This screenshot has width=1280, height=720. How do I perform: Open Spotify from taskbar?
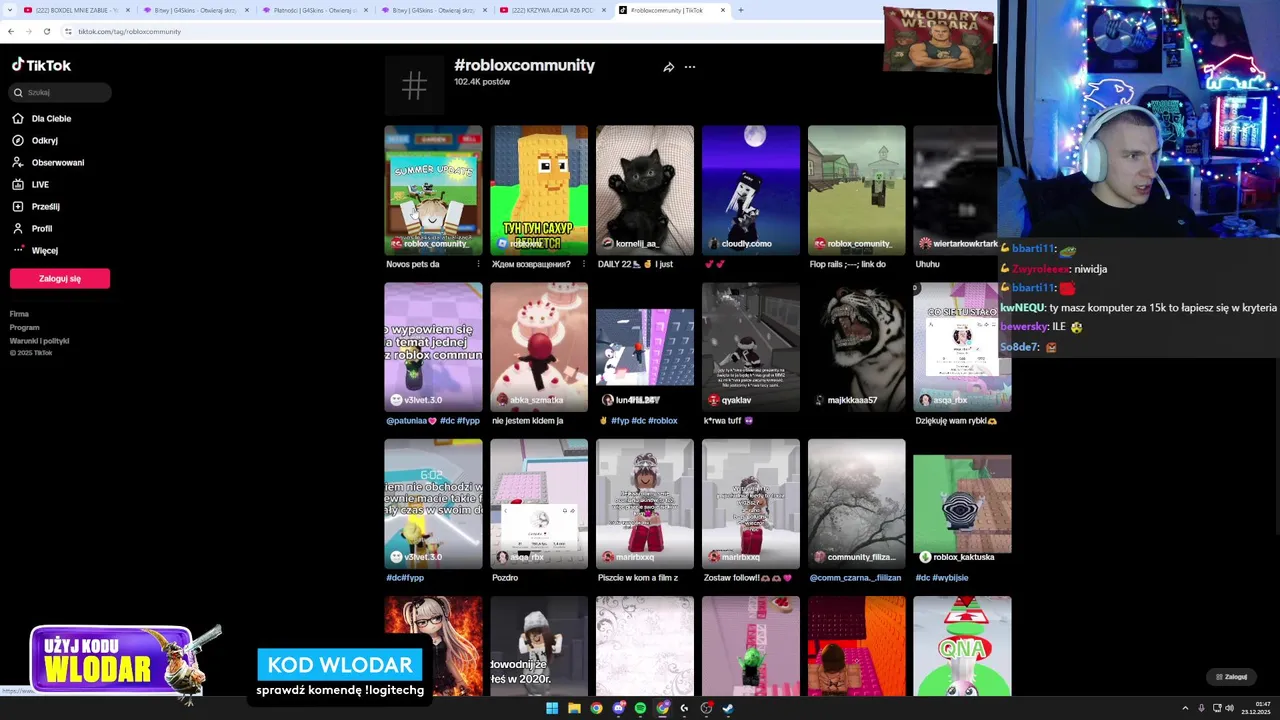(x=640, y=708)
